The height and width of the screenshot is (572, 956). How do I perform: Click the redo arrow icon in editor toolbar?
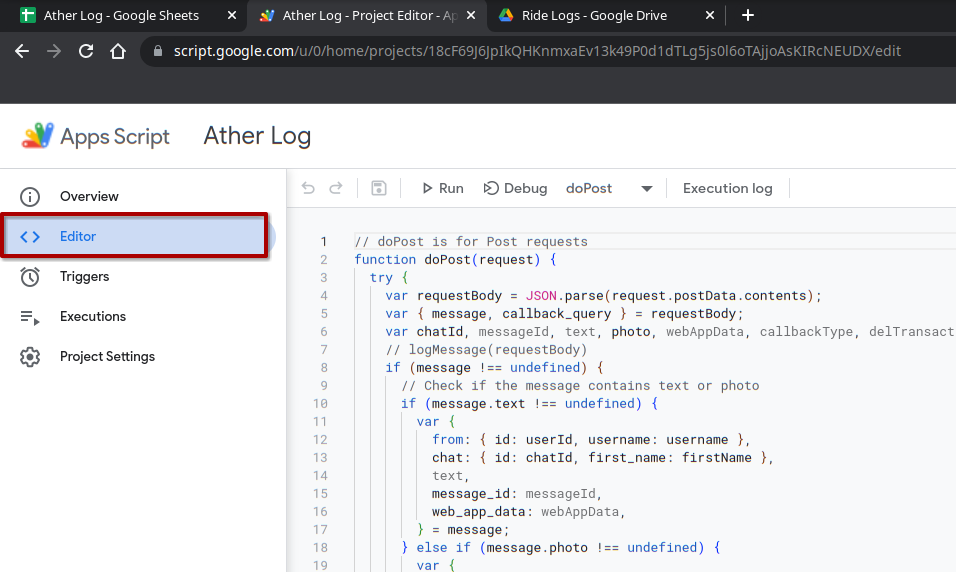pos(336,188)
